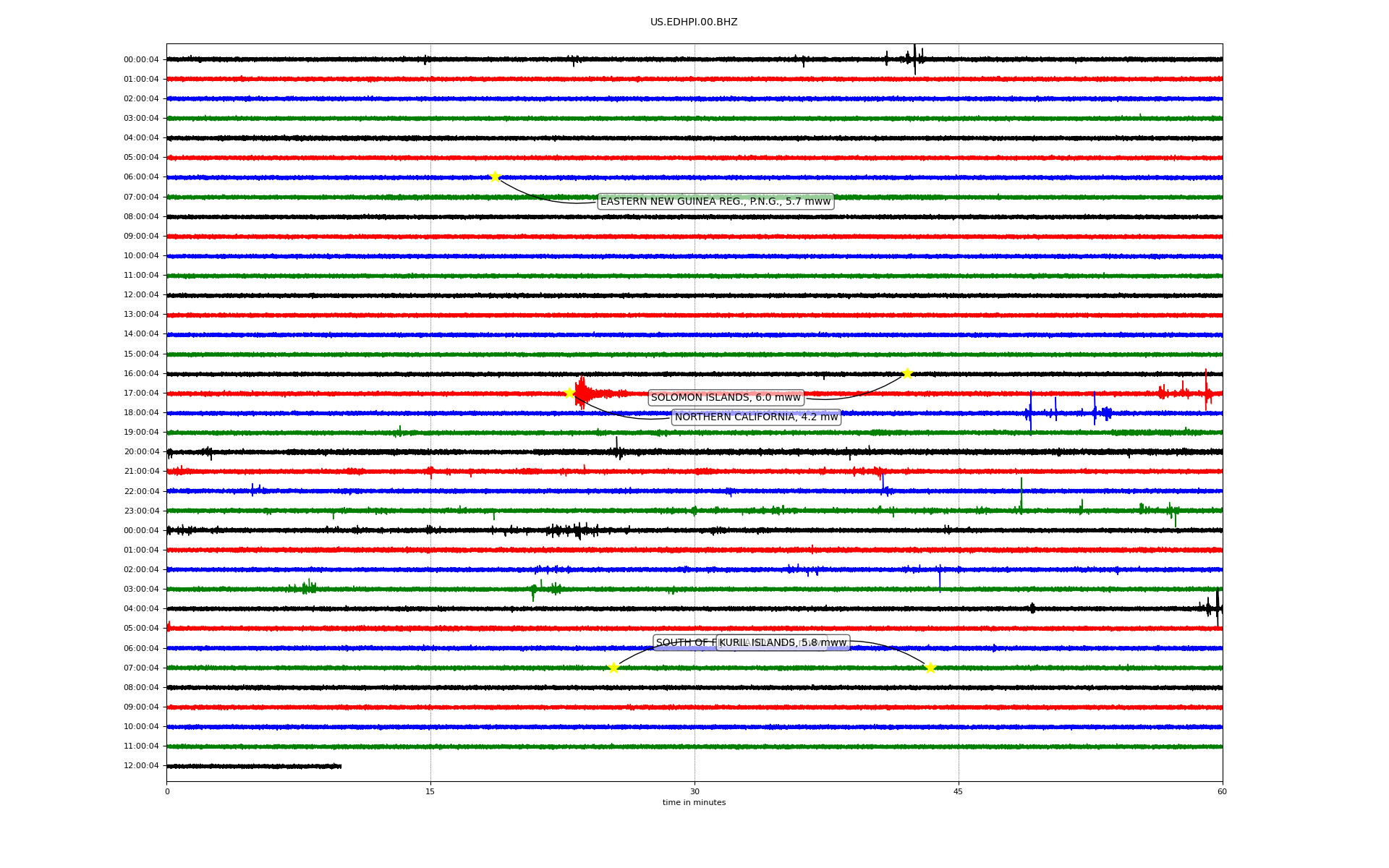Click the 06:00:04 label beside first blue trace

pyautogui.click(x=141, y=177)
